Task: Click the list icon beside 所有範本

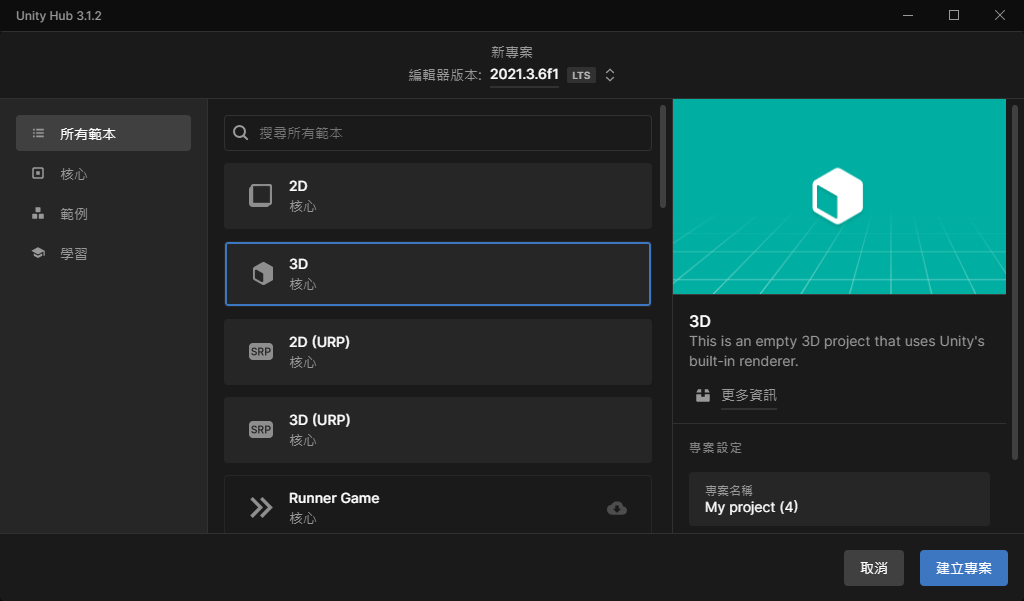Action: click(39, 133)
